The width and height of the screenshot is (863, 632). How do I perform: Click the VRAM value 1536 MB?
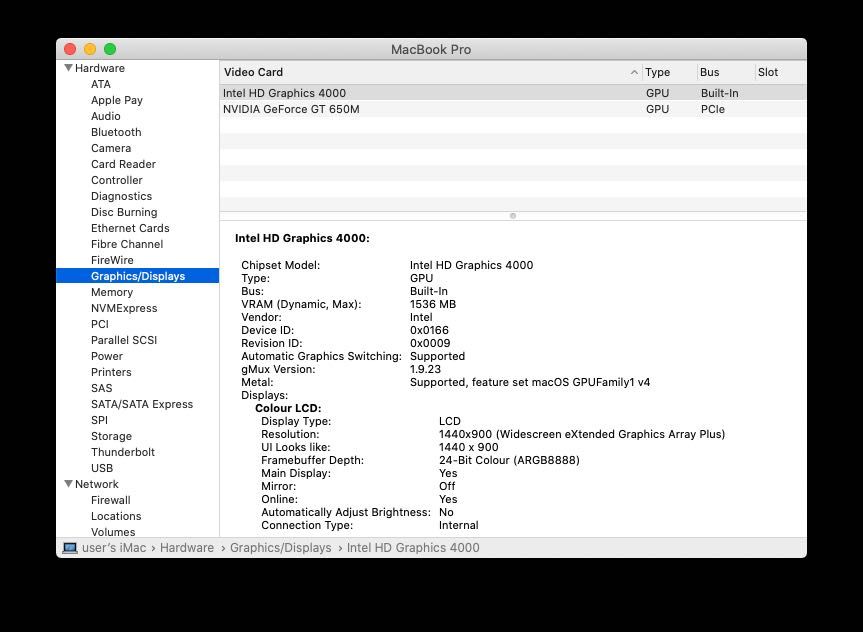[433, 304]
